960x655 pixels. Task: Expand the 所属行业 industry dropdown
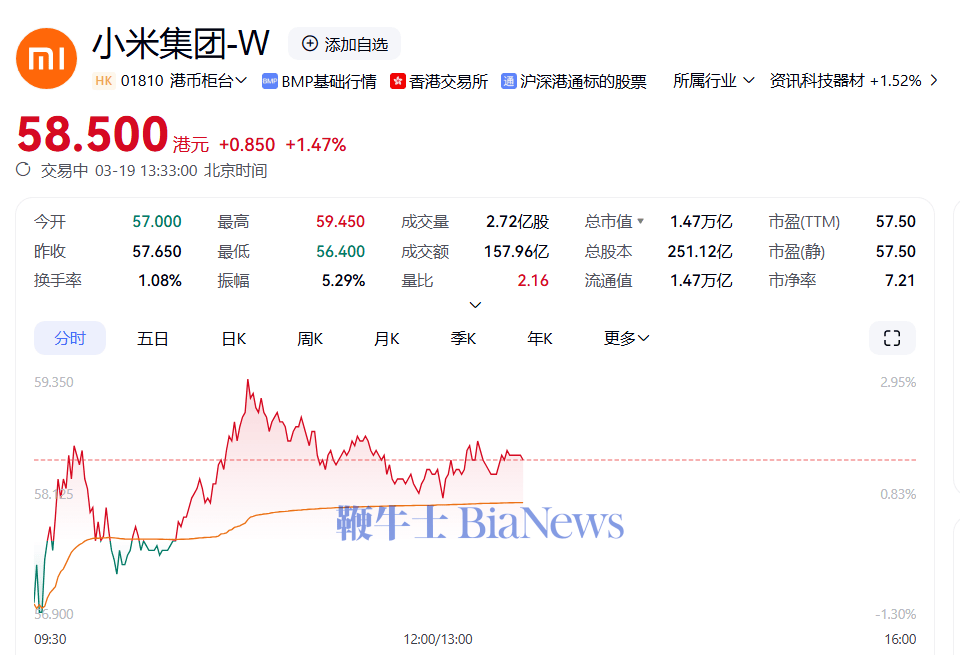tap(714, 81)
